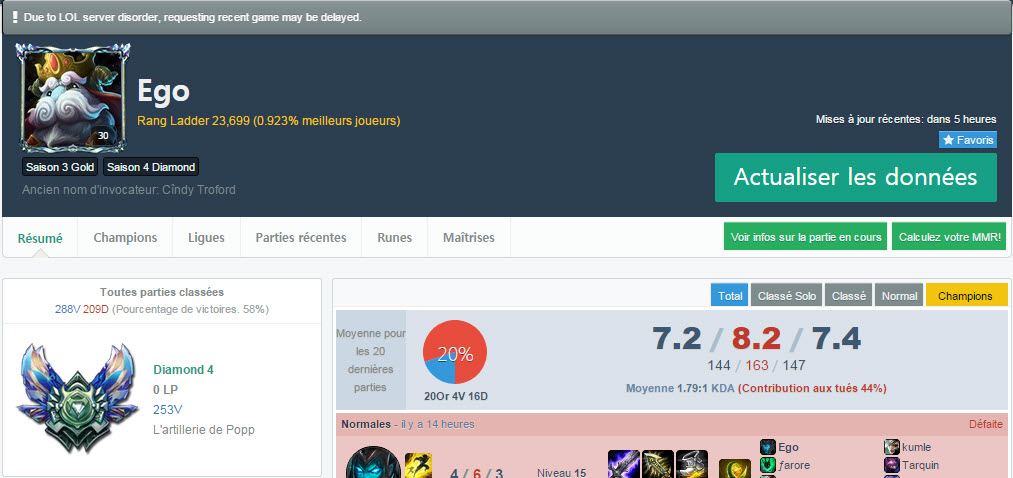1013x478 pixels.
Task: Click the '7.4' average assists value
Action: [836, 338]
